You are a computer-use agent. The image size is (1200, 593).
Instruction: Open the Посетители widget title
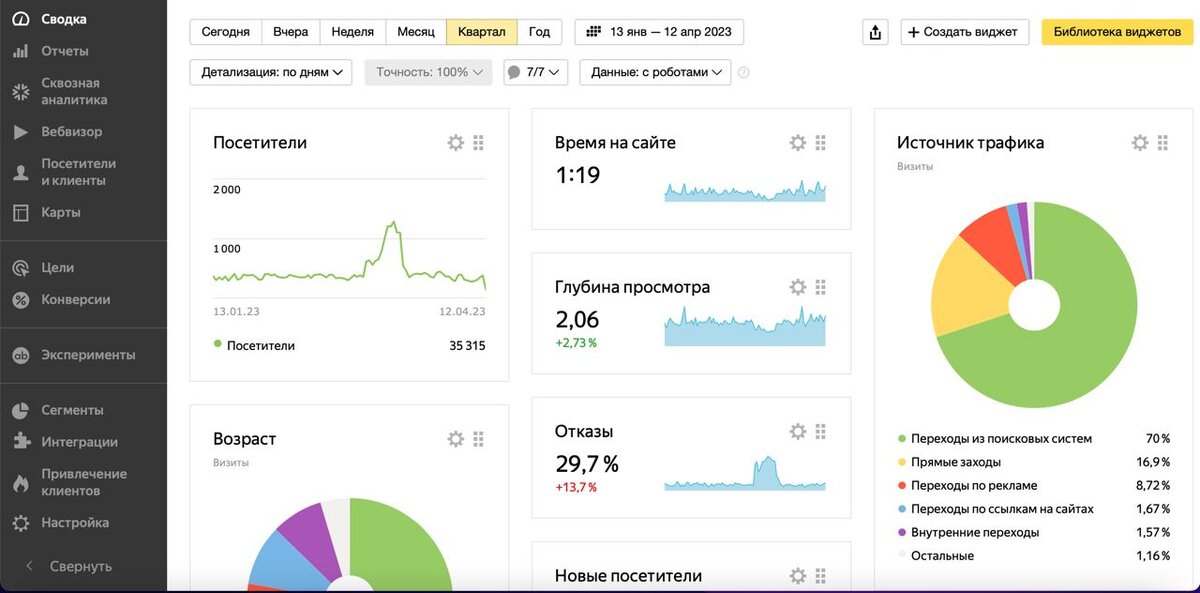click(260, 143)
